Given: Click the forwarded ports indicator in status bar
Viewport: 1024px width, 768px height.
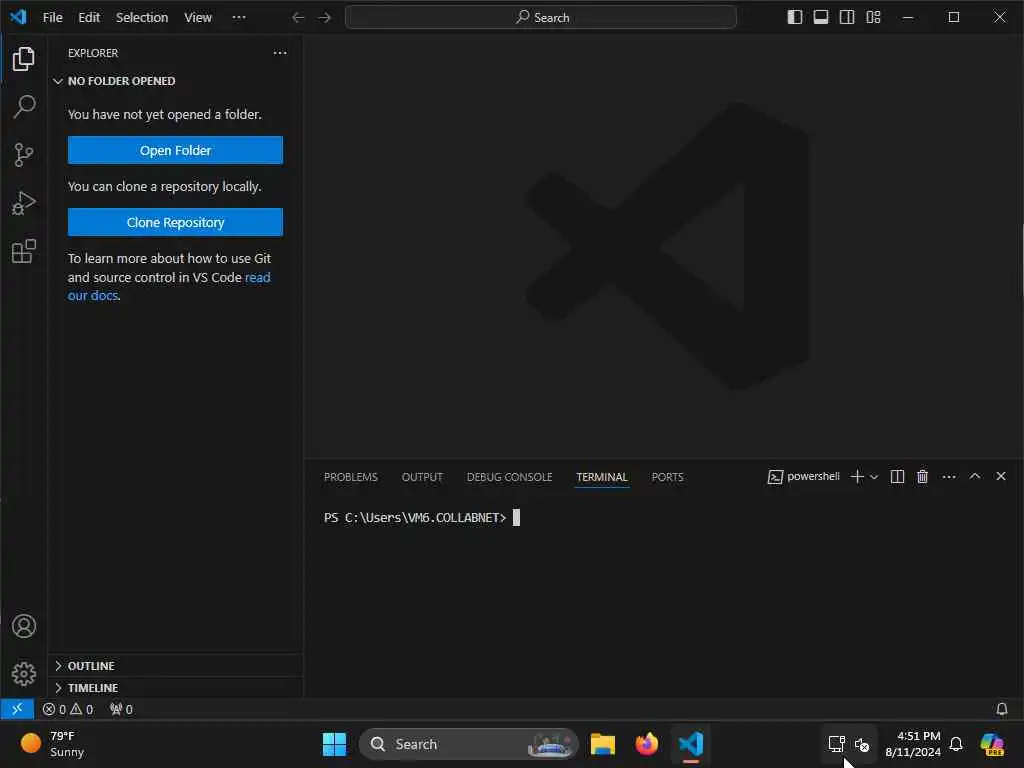Looking at the screenshot, I should [121, 709].
